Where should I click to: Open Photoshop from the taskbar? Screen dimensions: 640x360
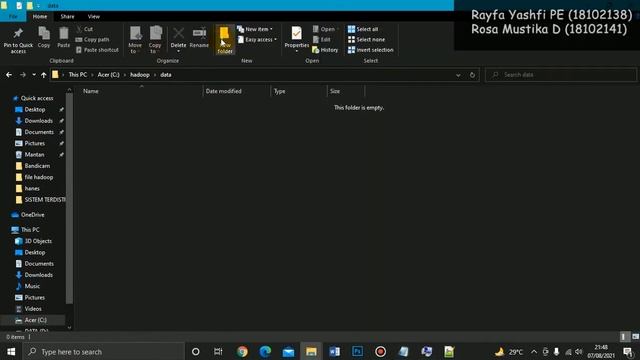click(357, 351)
